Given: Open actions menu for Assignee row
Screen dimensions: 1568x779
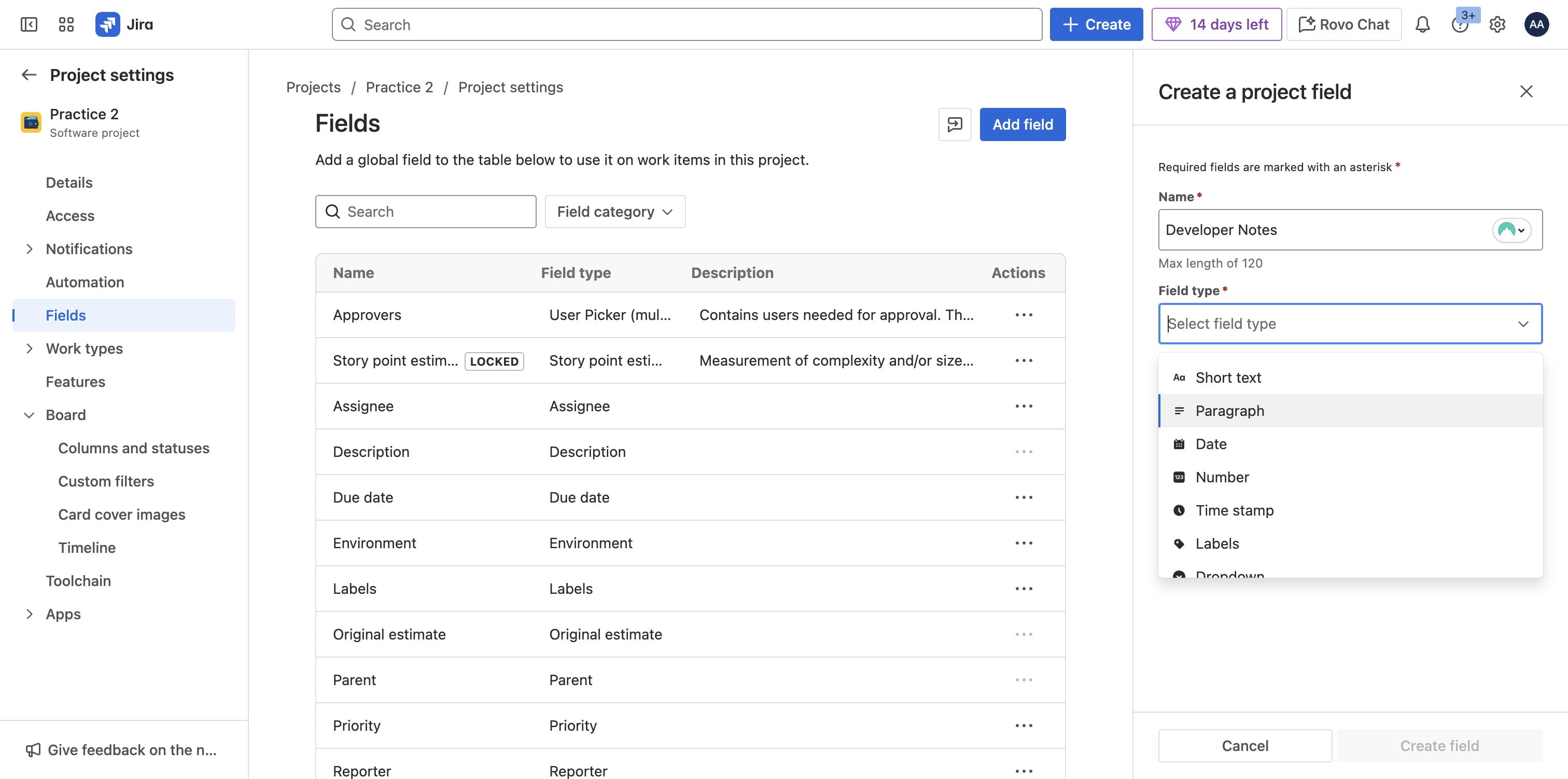Looking at the screenshot, I should [x=1023, y=406].
